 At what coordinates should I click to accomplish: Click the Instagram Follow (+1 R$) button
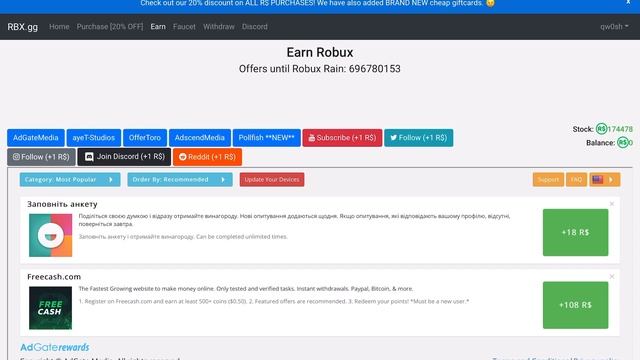(41, 157)
